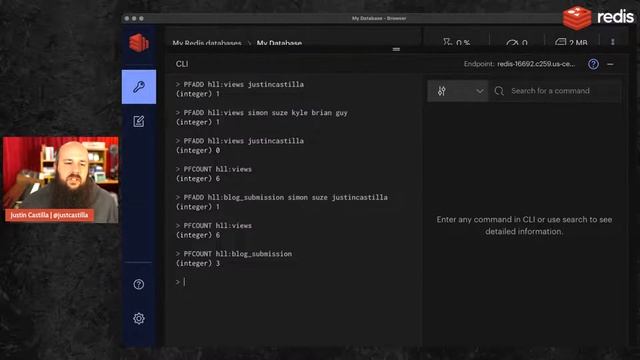Open CLI help question mark icon

coord(593,64)
